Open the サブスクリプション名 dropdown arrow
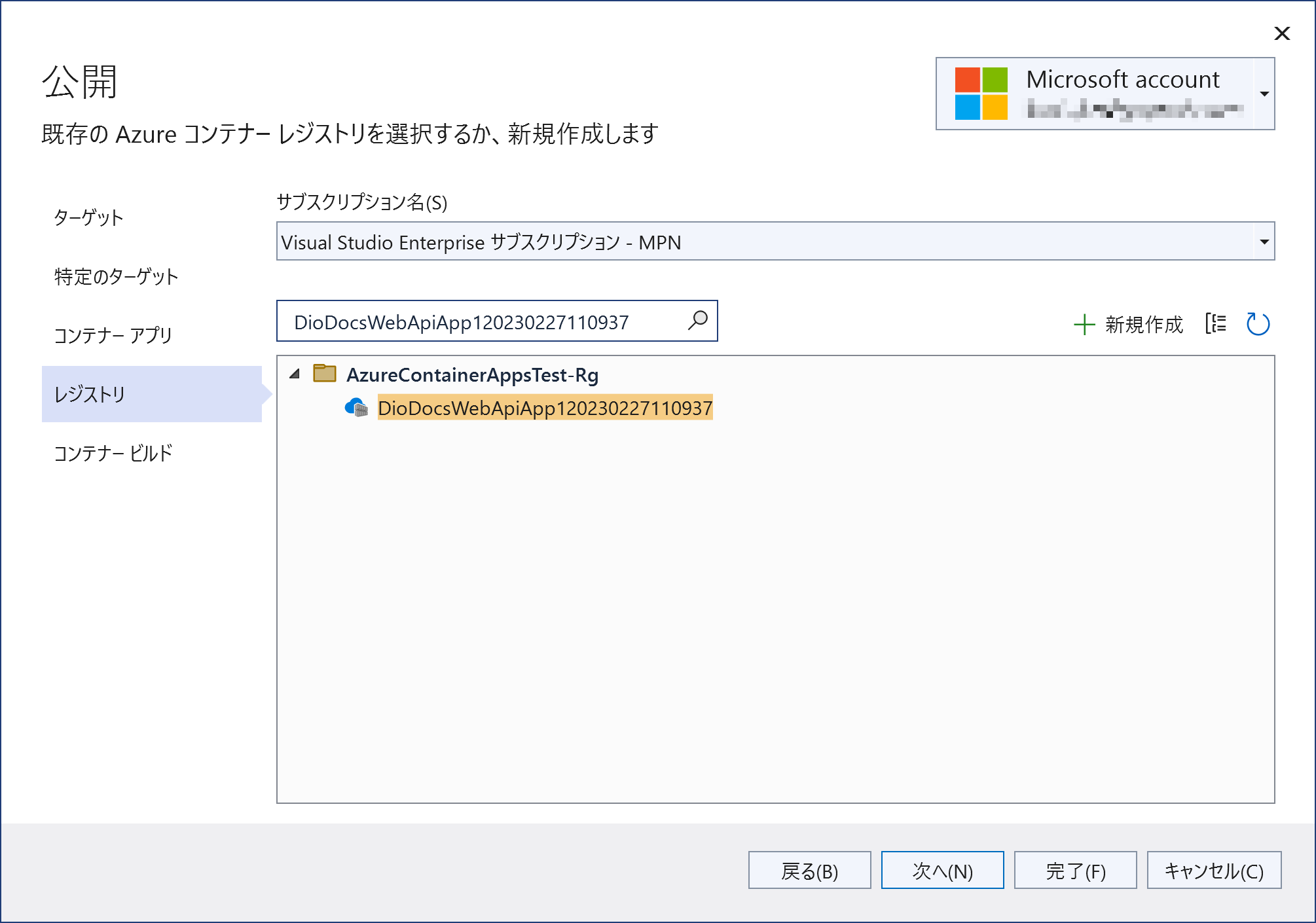Image resolution: width=1316 pixels, height=923 pixels. click(x=1264, y=242)
